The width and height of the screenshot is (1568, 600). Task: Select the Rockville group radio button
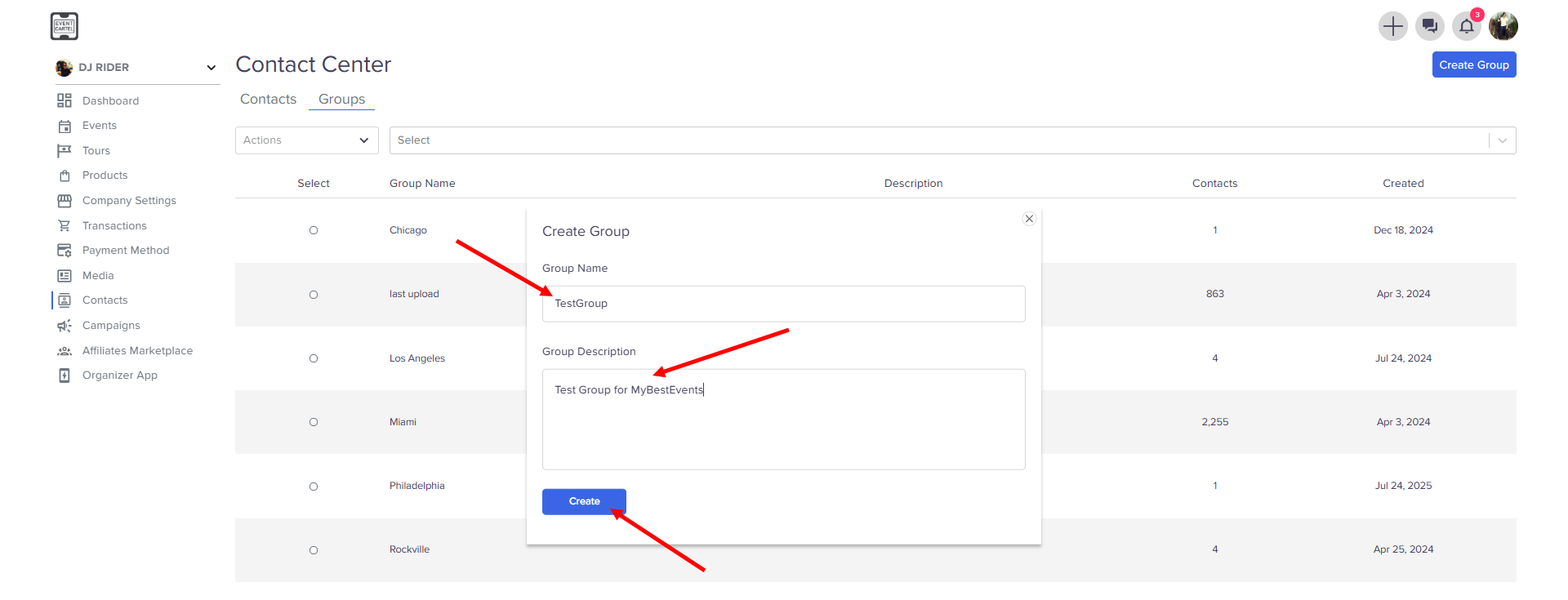point(314,550)
